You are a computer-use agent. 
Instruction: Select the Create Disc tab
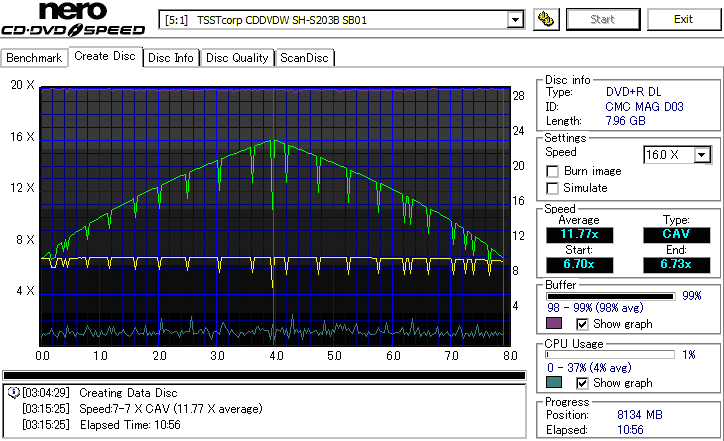click(105, 57)
